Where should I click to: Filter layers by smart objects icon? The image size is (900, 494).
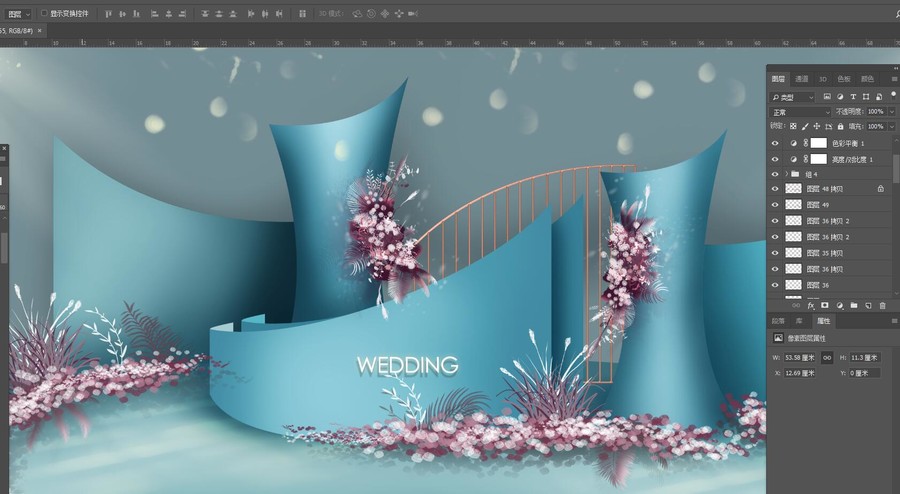point(879,97)
